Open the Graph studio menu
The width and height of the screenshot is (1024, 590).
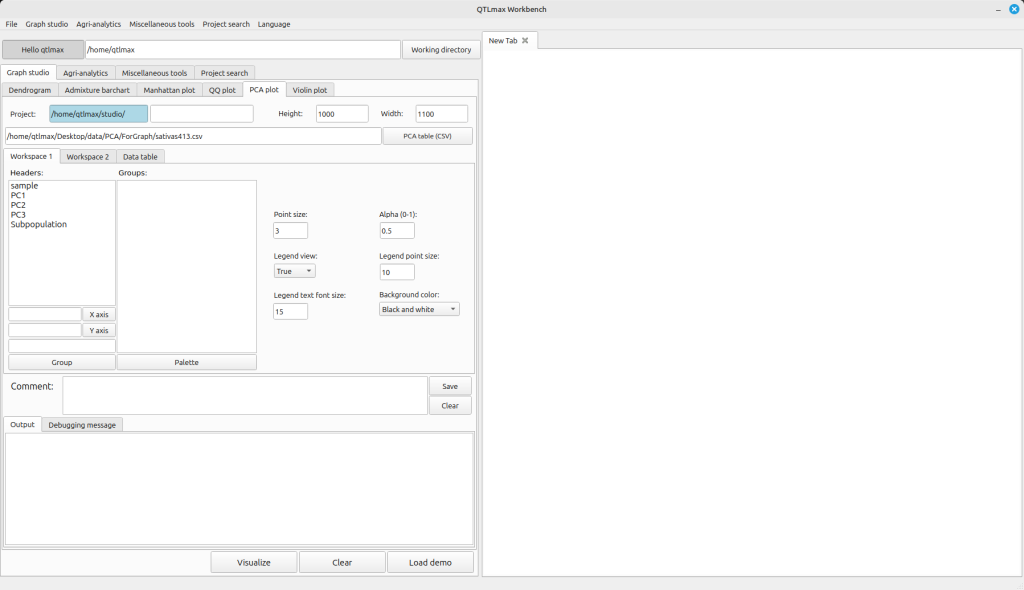tap(47, 24)
